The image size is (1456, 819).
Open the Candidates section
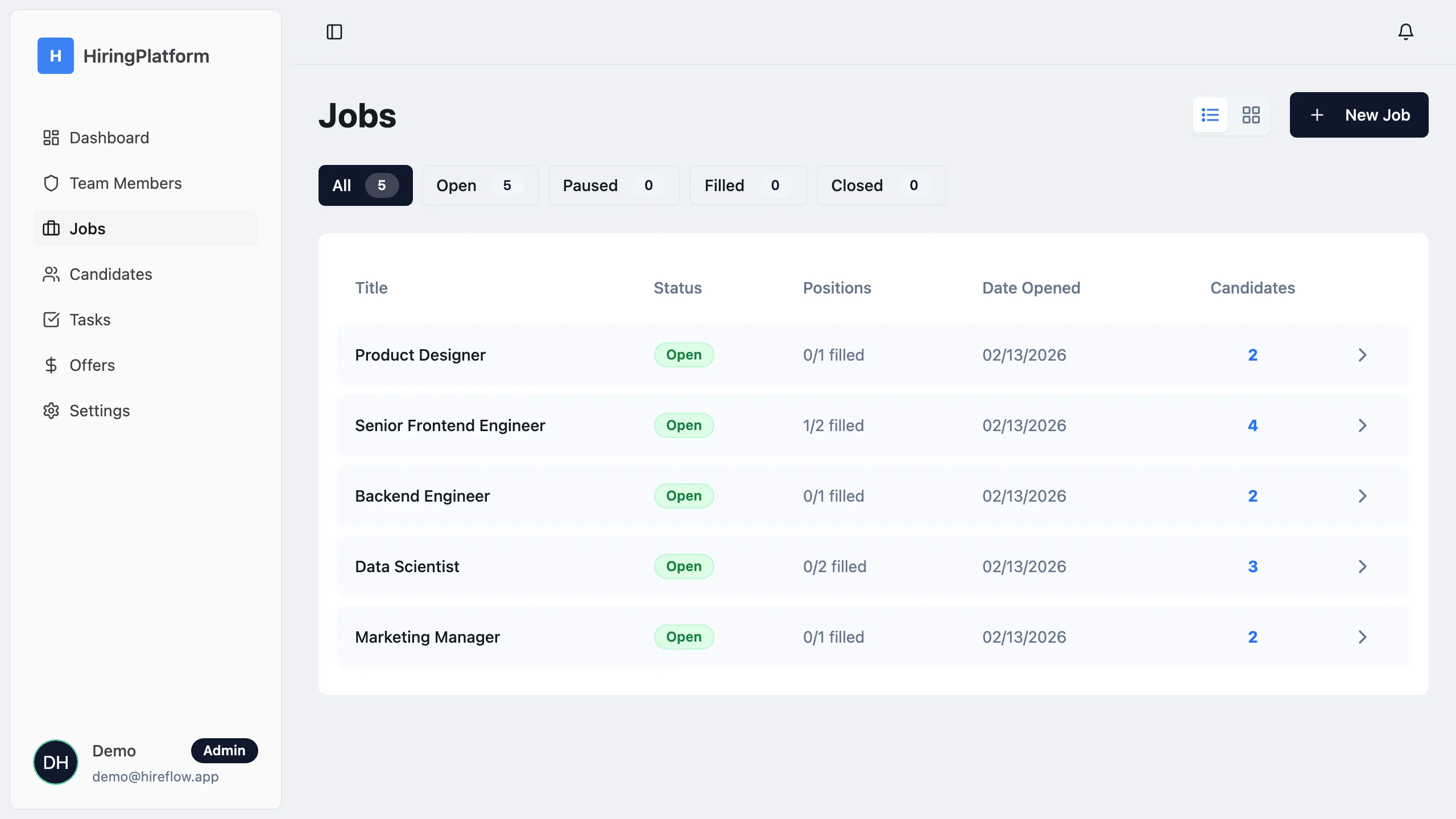click(110, 274)
